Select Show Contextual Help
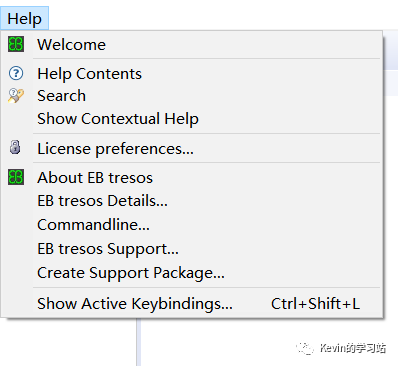 (x=191, y=119)
